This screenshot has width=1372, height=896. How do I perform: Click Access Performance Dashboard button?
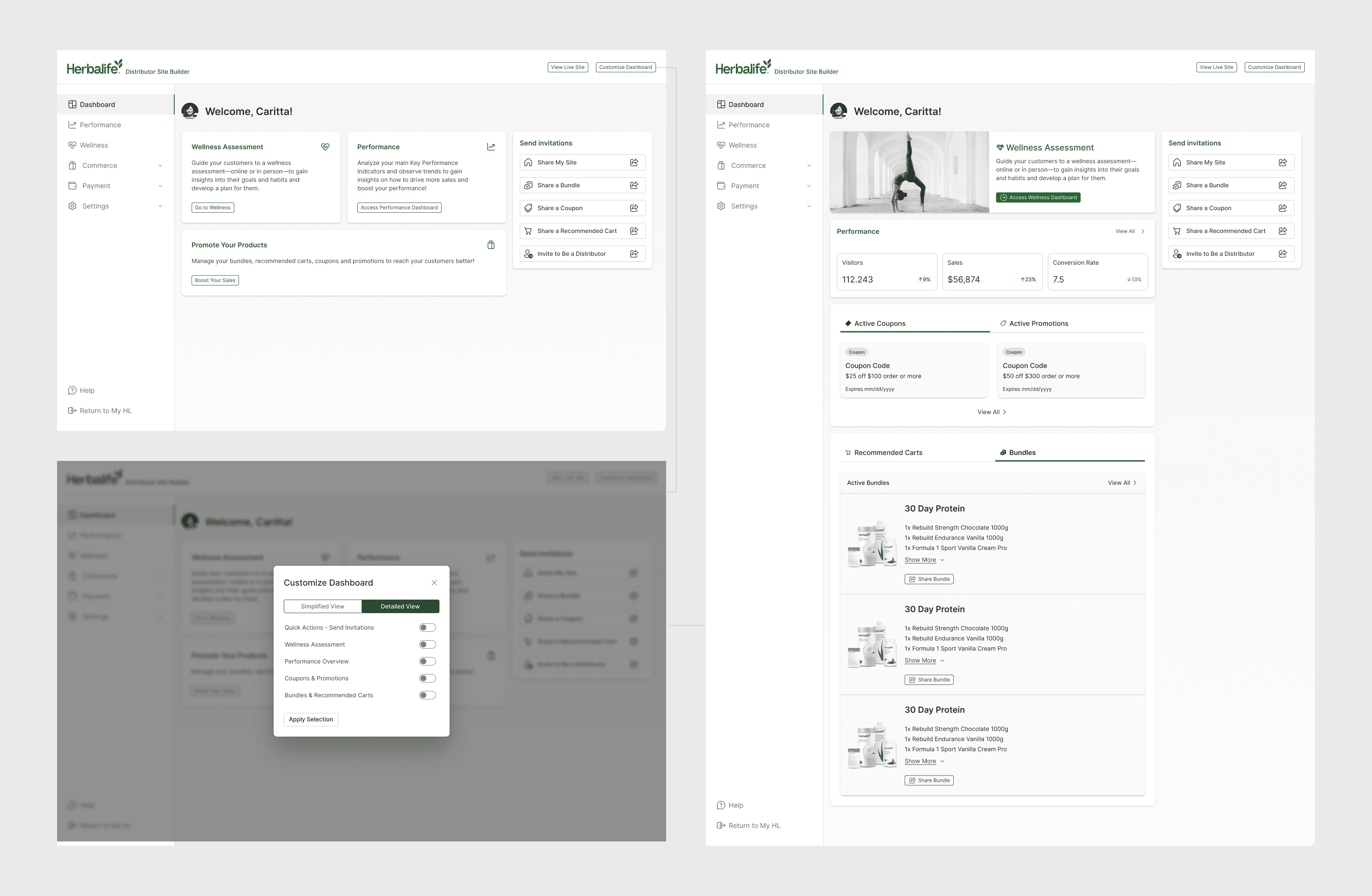(x=399, y=208)
